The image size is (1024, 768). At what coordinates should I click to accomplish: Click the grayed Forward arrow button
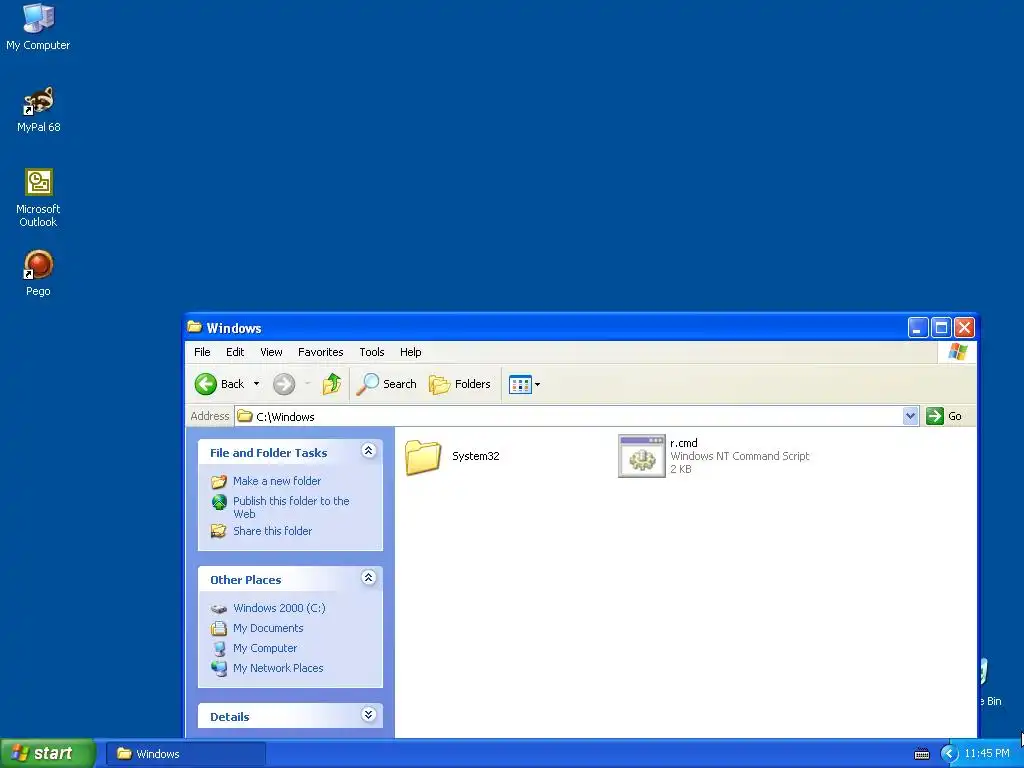tap(283, 384)
